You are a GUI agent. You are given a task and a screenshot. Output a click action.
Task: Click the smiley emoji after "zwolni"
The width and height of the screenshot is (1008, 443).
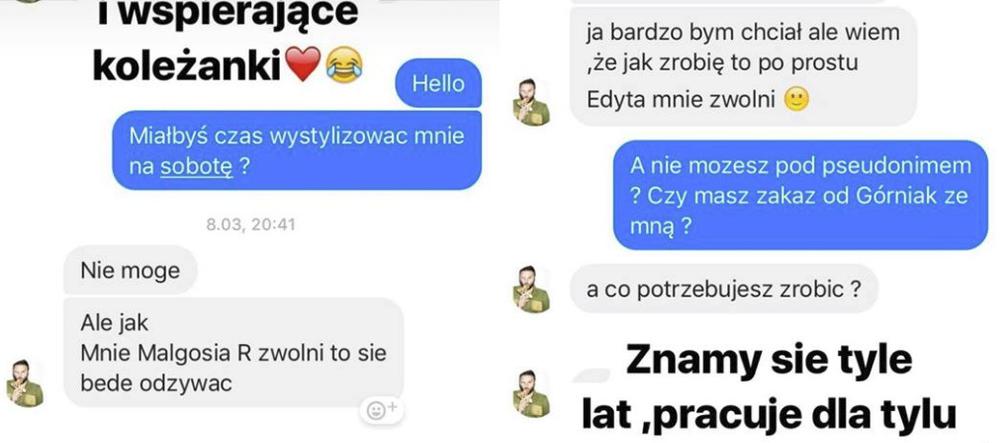point(796,100)
